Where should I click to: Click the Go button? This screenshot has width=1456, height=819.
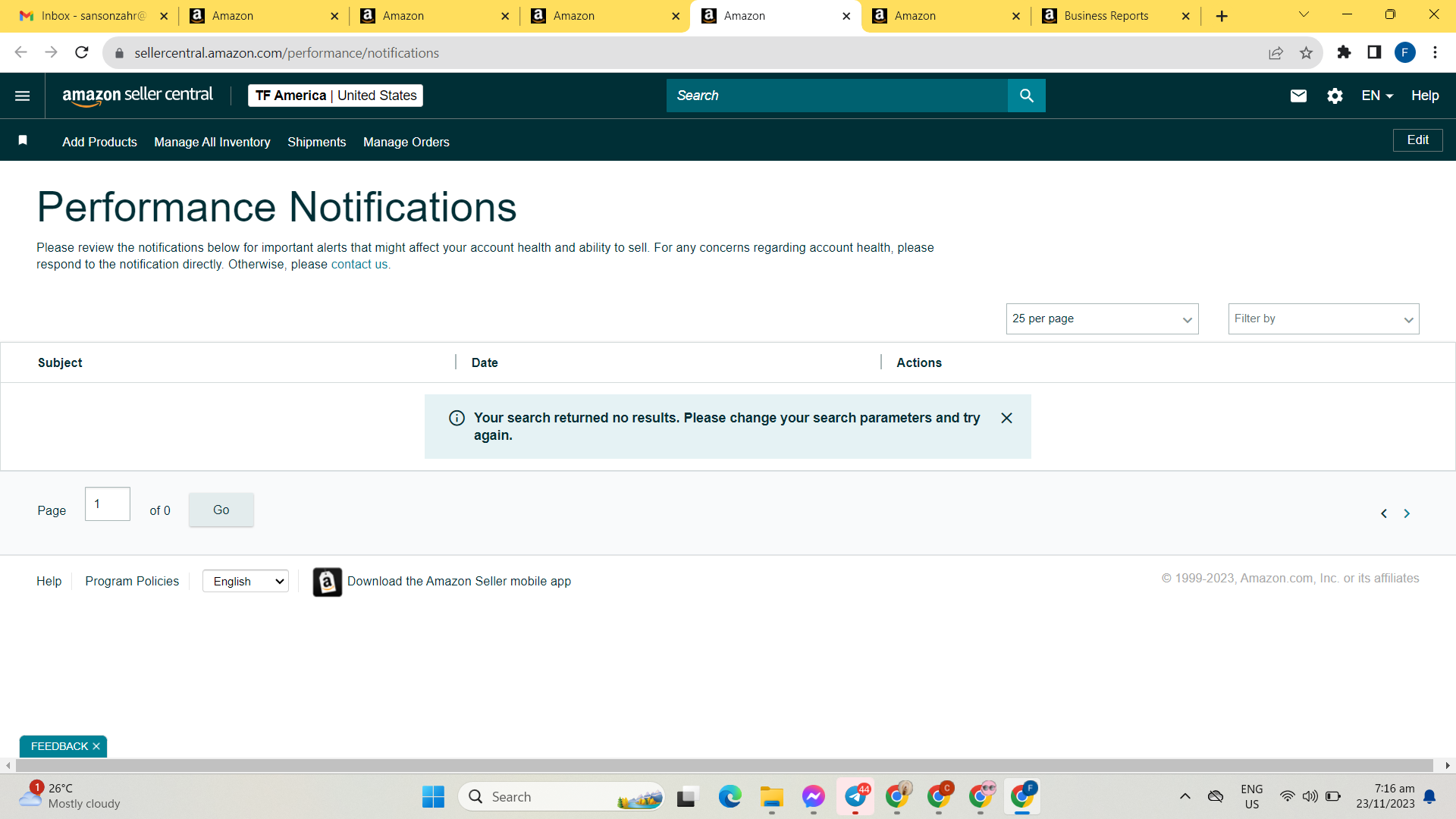pyautogui.click(x=221, y=510)
